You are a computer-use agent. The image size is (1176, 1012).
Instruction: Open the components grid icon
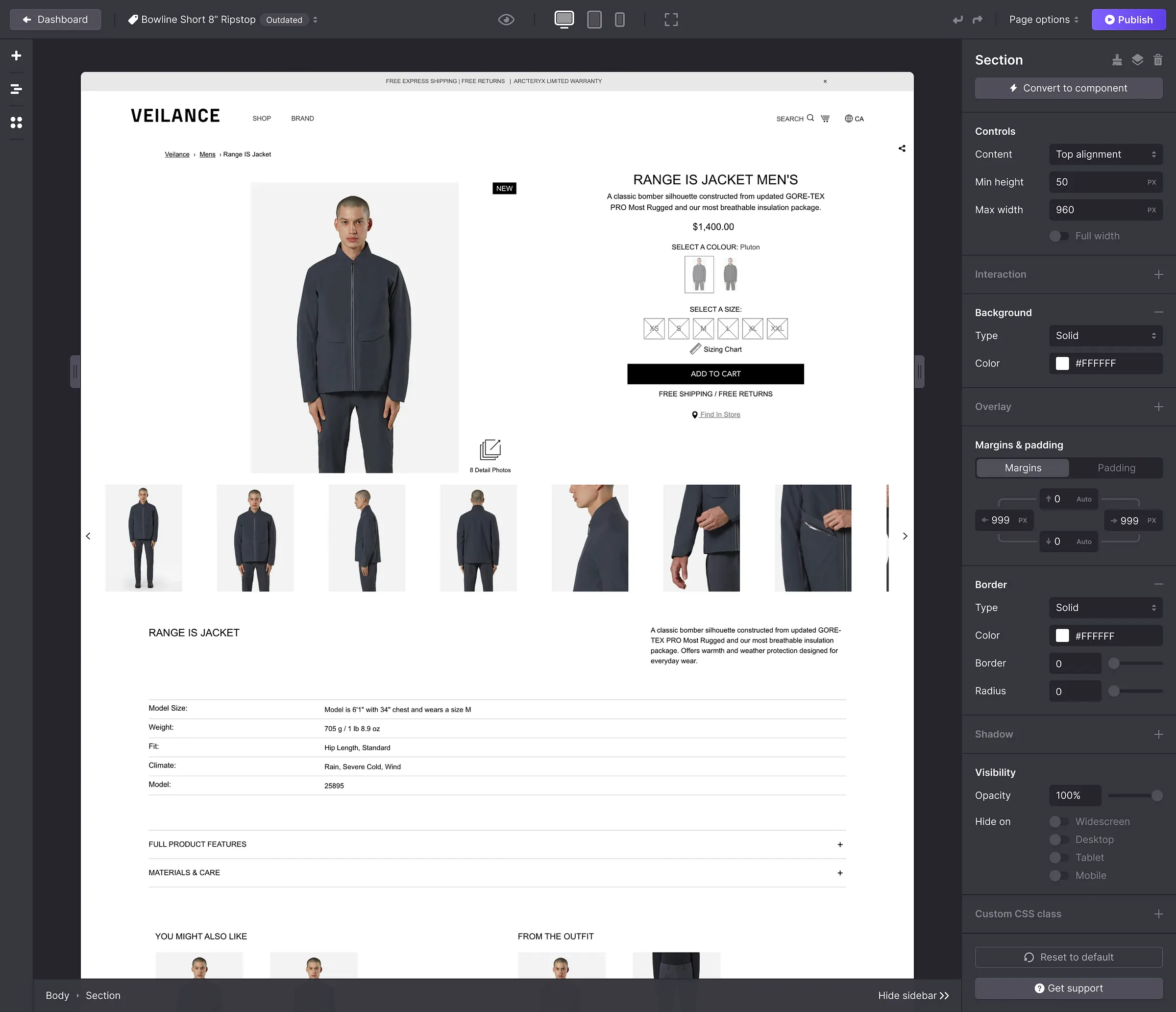[17, 123]
